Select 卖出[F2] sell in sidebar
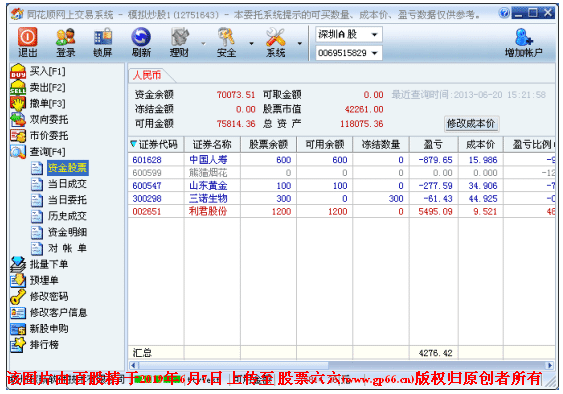This screenshot has height=394, width=563. coord(38,87)
